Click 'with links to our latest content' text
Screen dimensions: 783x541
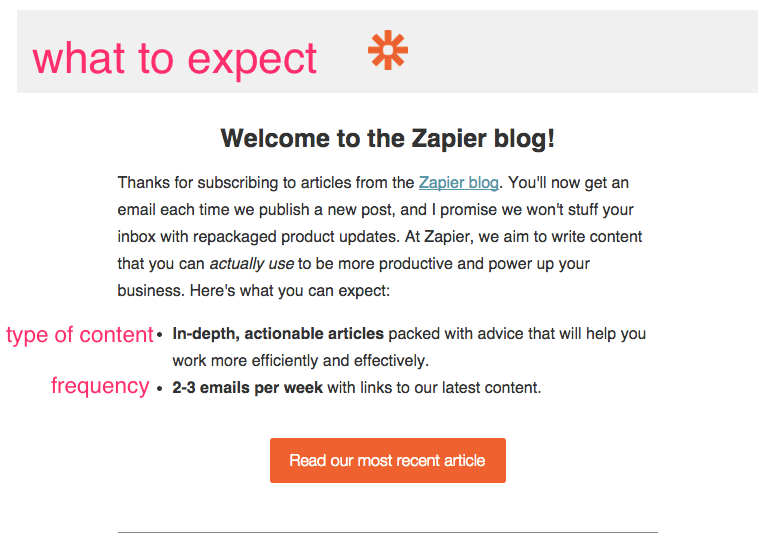[x=434, y=387]
